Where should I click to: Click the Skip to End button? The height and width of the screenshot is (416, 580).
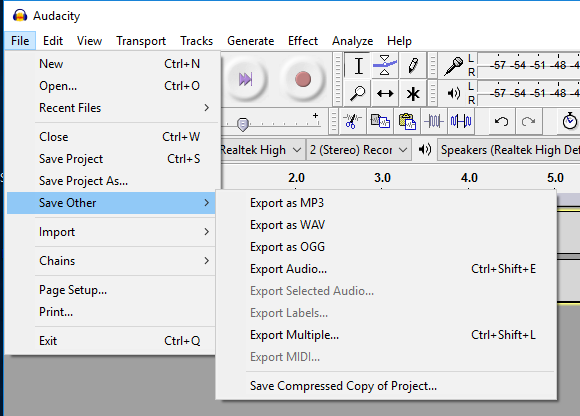click(x=245, y=79)
